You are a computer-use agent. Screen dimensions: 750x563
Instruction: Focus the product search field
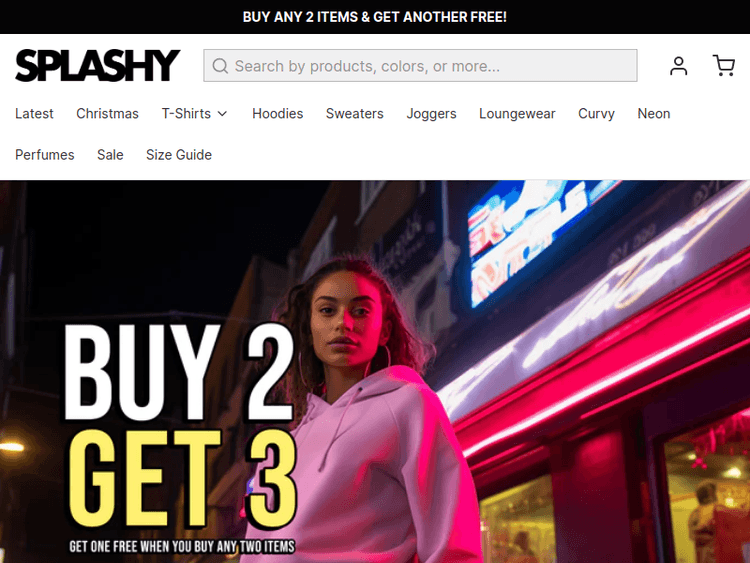pos(420,66)
